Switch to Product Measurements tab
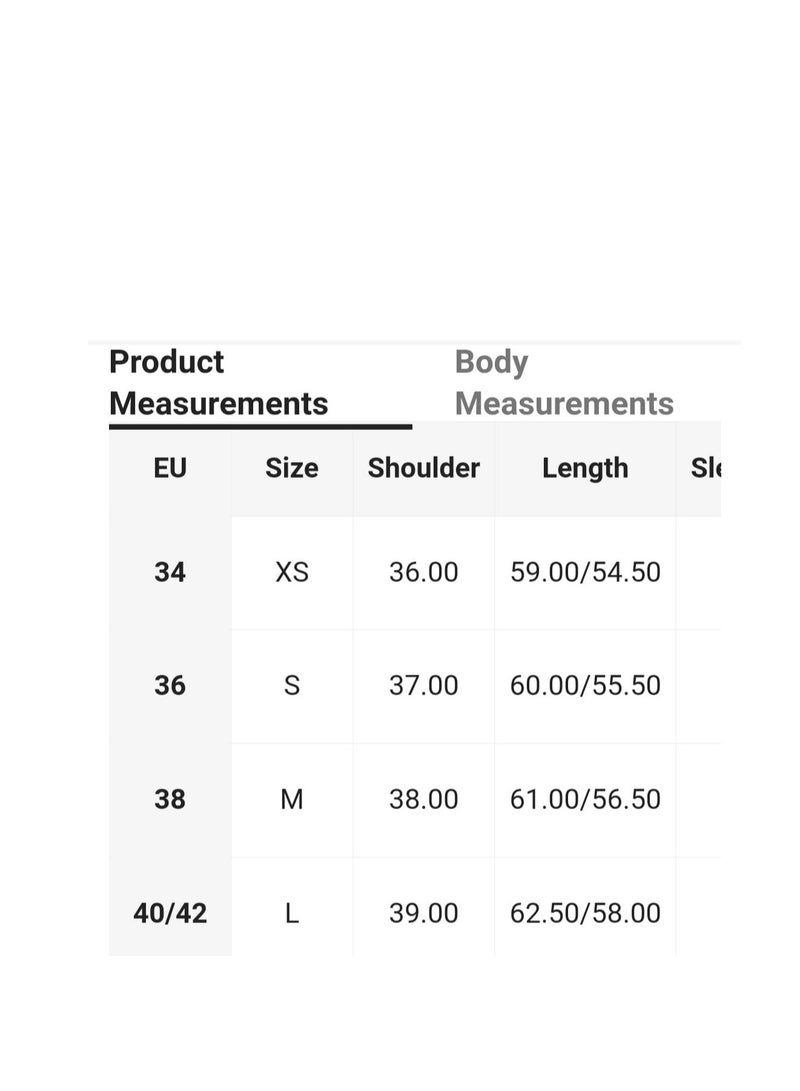This screenshot has width=800, height=1091. [218, 383]
